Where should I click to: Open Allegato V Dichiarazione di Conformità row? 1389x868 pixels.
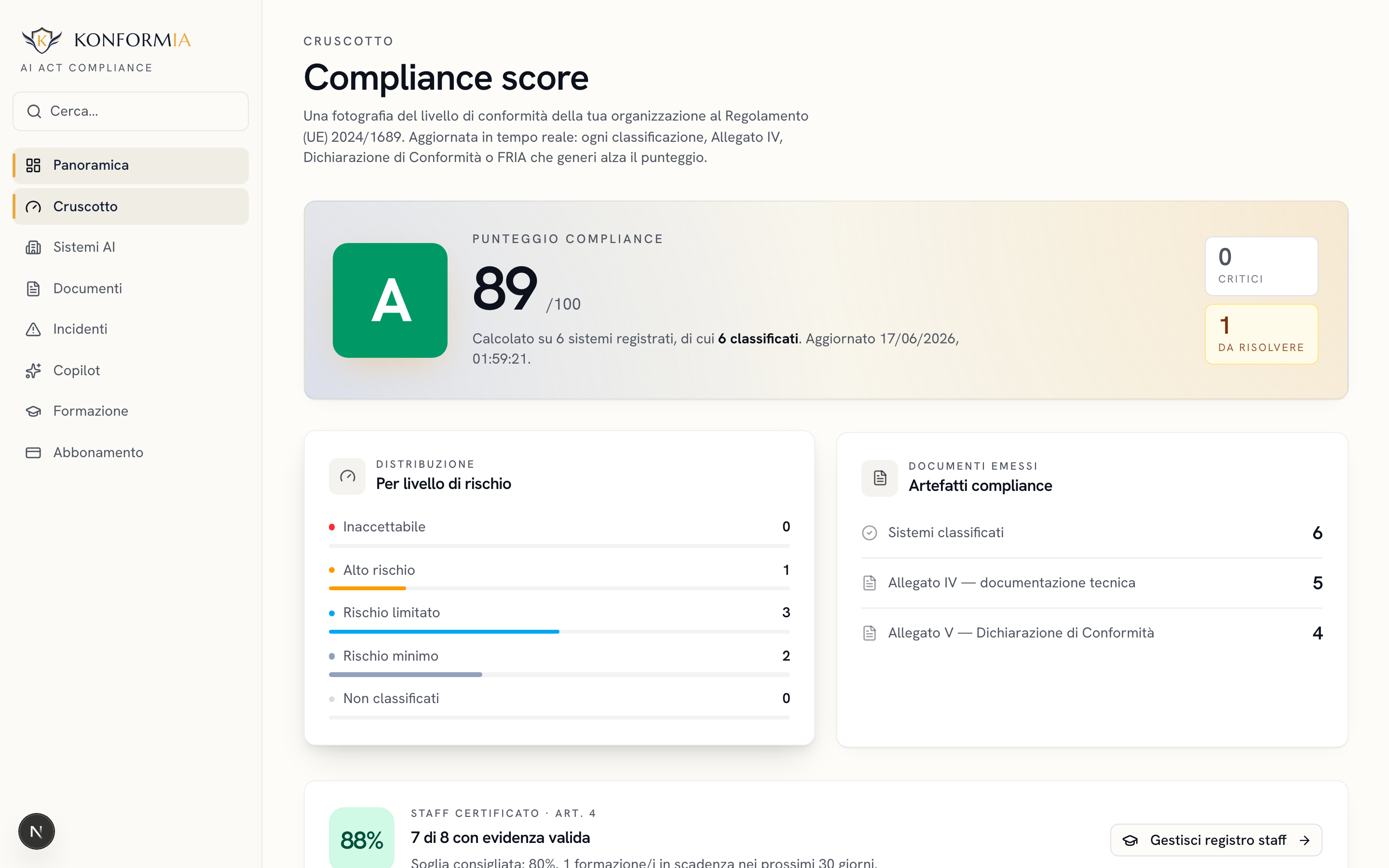point(1092,633)
